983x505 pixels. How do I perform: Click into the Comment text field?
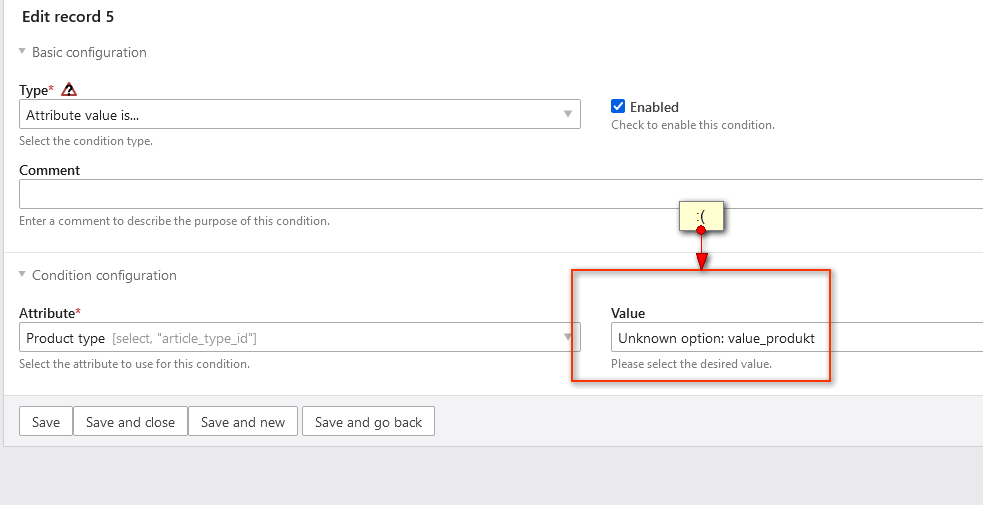500,193
